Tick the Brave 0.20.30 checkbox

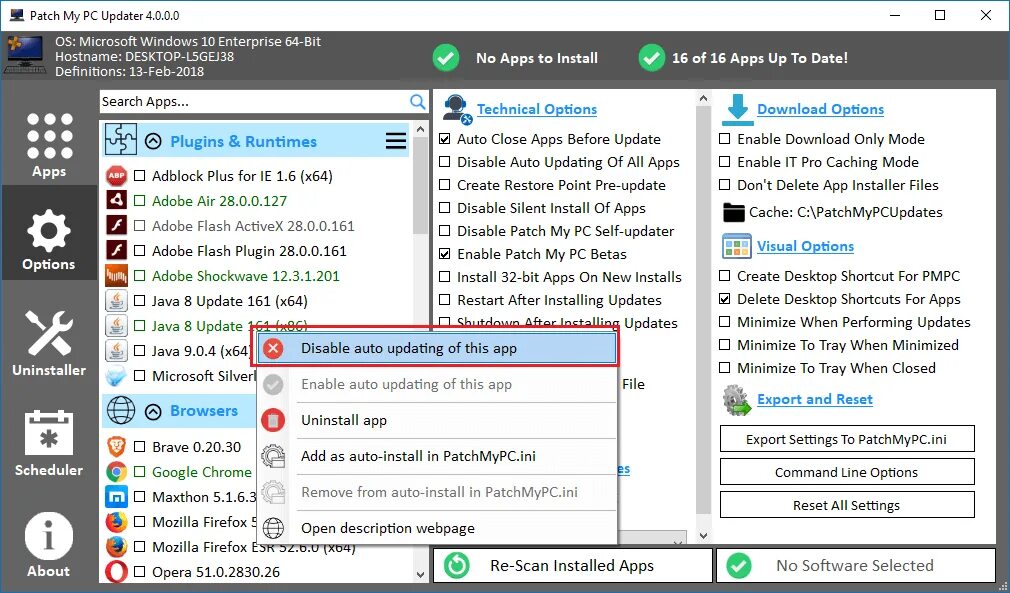click(x=139, y=447)
